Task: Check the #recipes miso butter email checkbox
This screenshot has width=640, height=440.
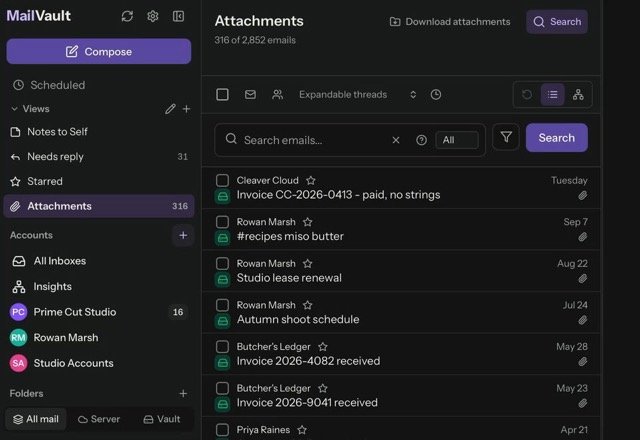Action: [222, 222]
